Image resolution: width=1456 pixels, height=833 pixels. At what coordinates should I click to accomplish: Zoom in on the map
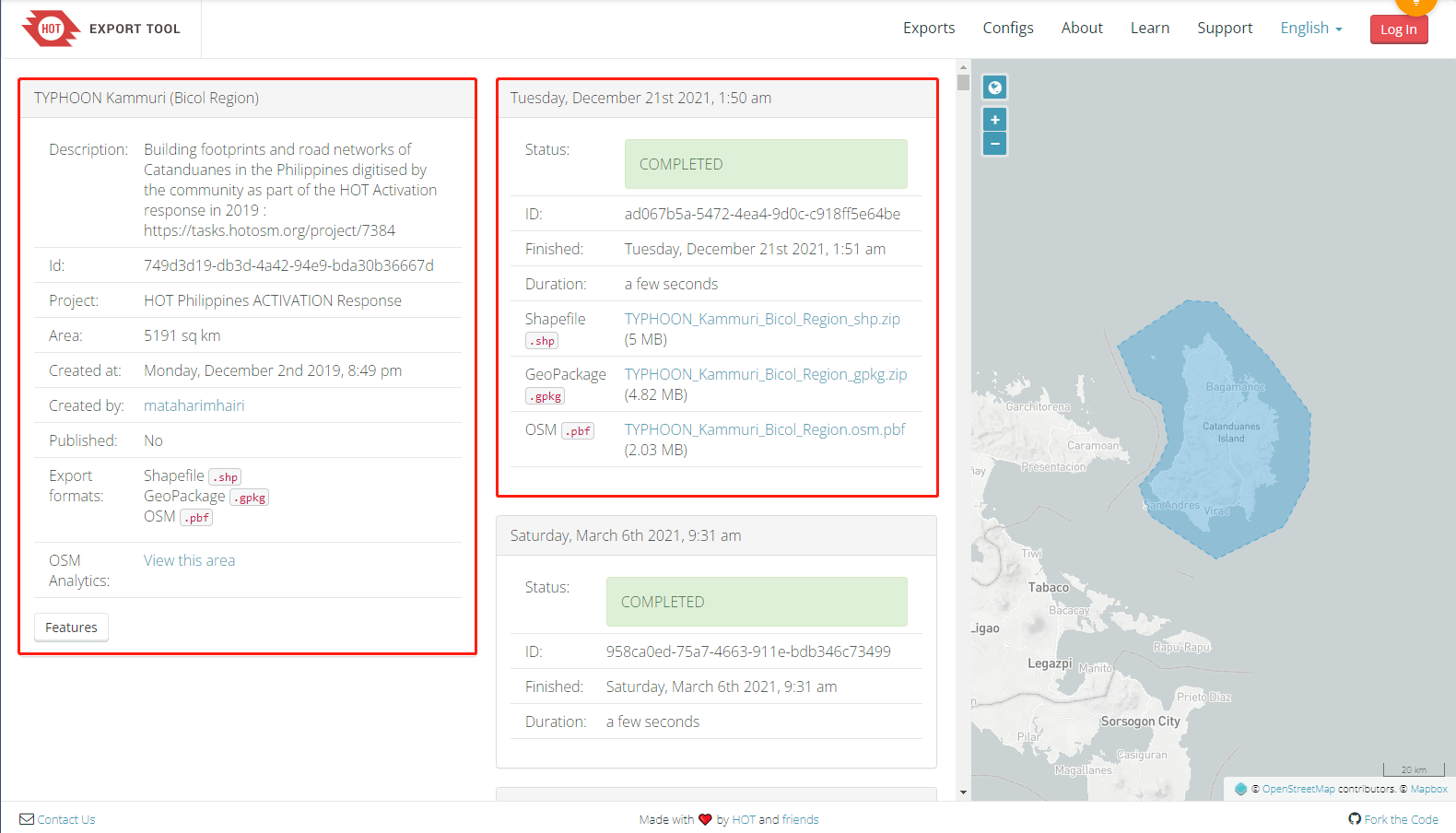pyautogui.click(x=994, y=120)
